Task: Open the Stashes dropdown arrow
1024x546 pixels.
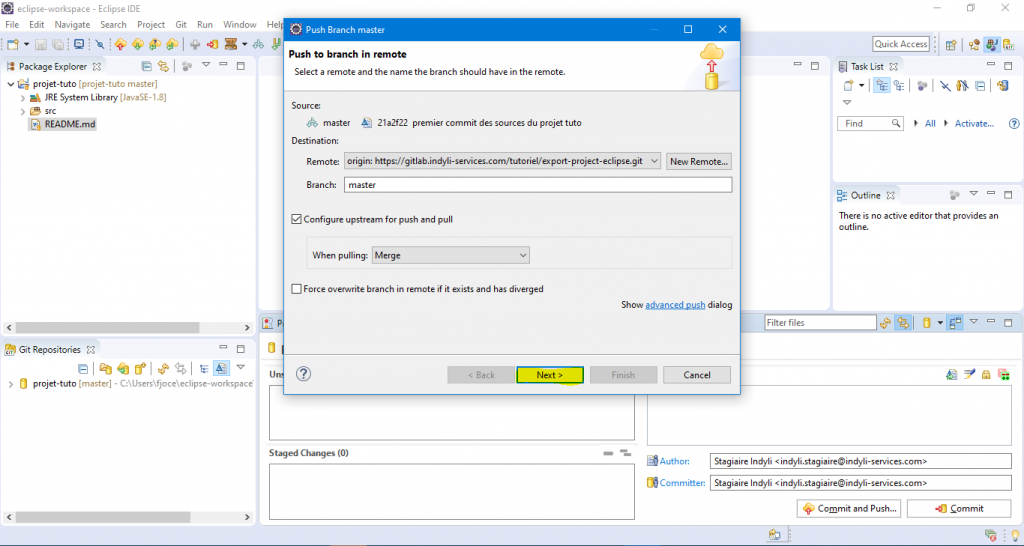Action: [244, 44]
